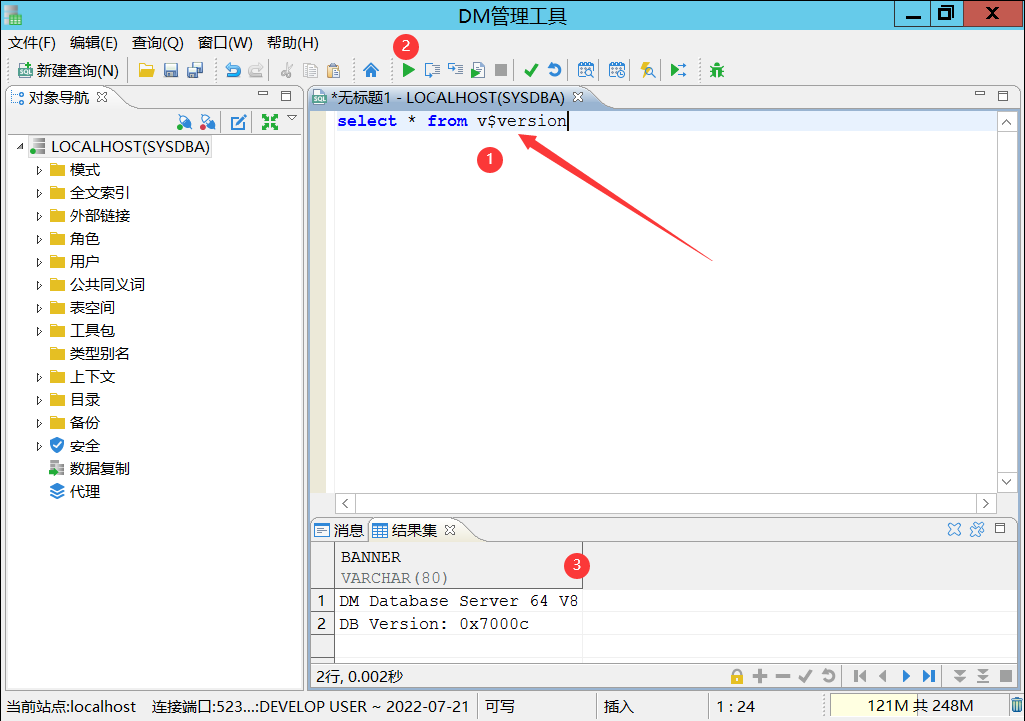1025x721 pixels.
Task: Expand the 安全 node
Action: click(x=39, y=446)
